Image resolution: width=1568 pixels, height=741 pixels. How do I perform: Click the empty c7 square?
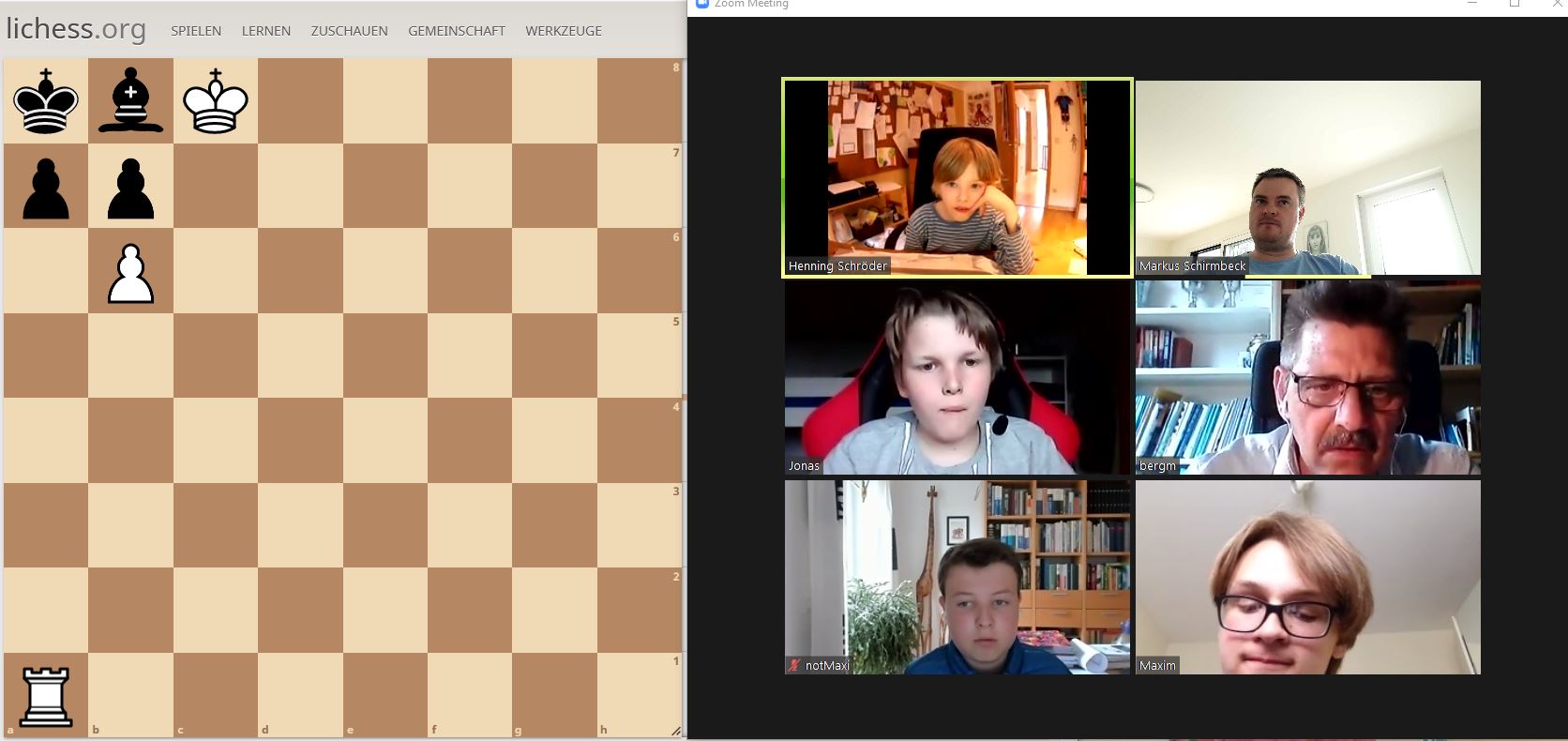coord(216,186)
